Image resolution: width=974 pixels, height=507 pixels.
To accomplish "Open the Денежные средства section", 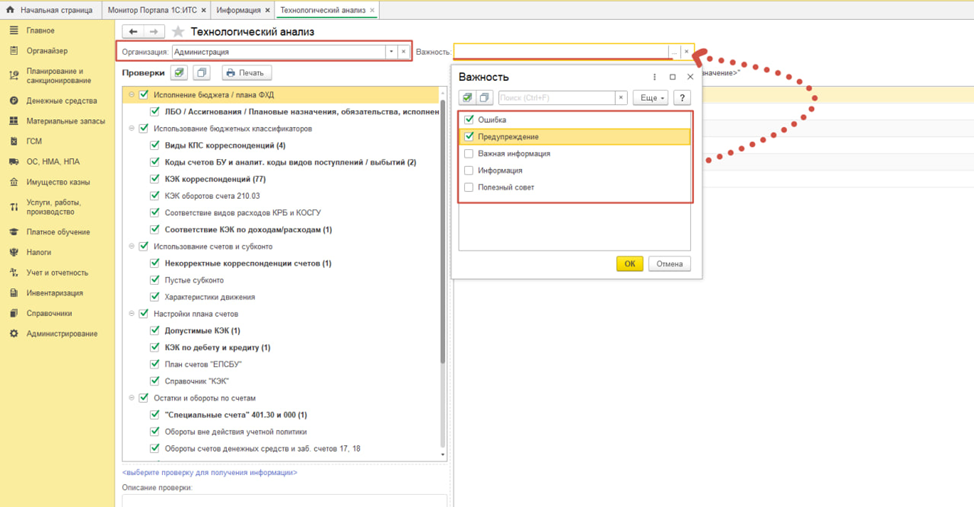I will (x=61, y=101).
